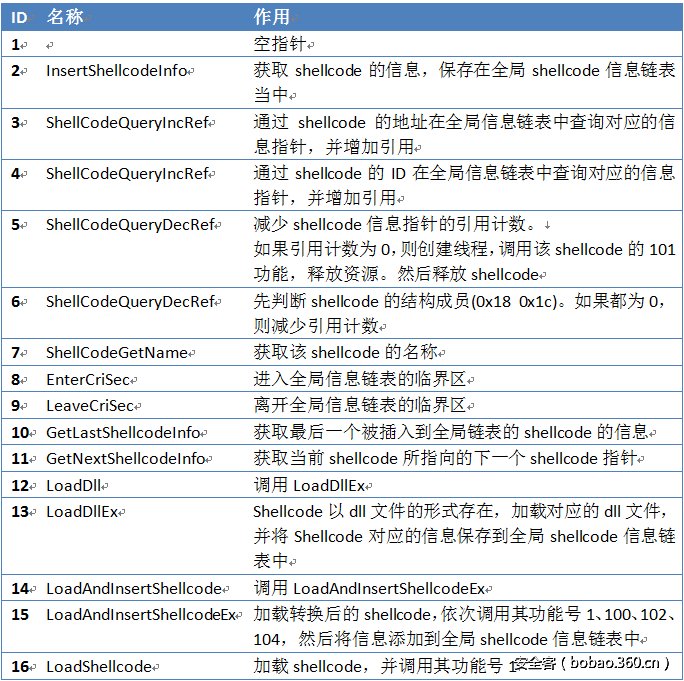Click 'ShellCodeQueryIncRef' in row 4

127,174
